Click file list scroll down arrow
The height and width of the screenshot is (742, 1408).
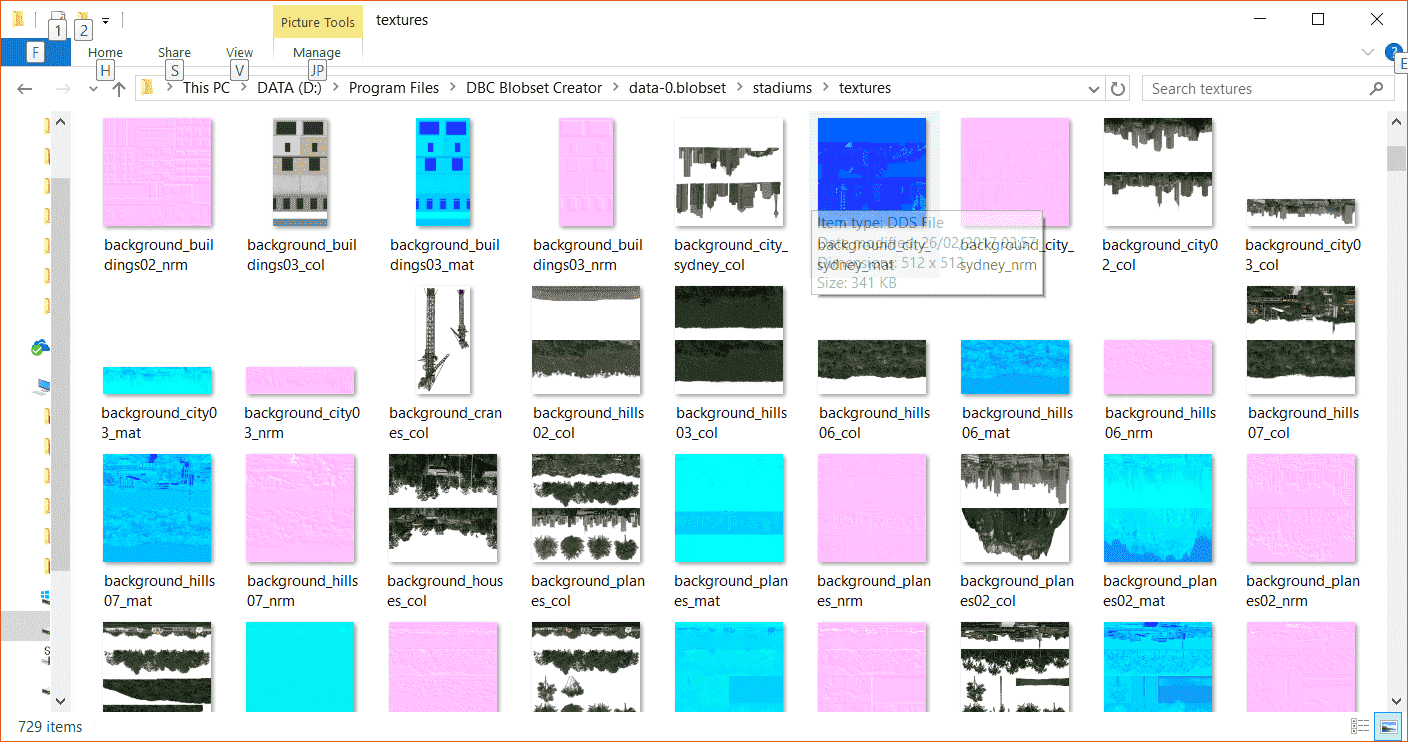tap(1397, 701)
